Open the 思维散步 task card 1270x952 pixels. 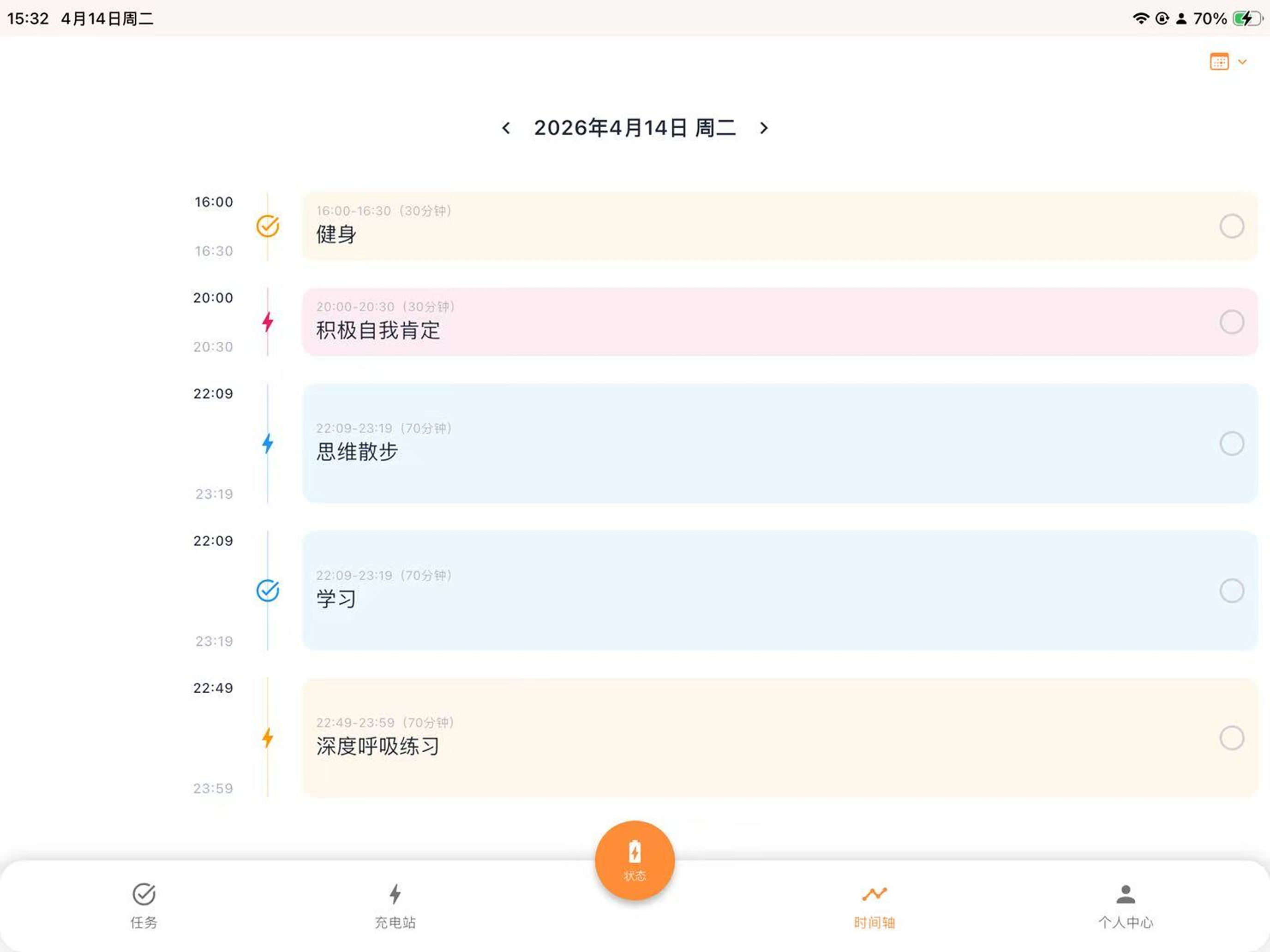(780, 444)
